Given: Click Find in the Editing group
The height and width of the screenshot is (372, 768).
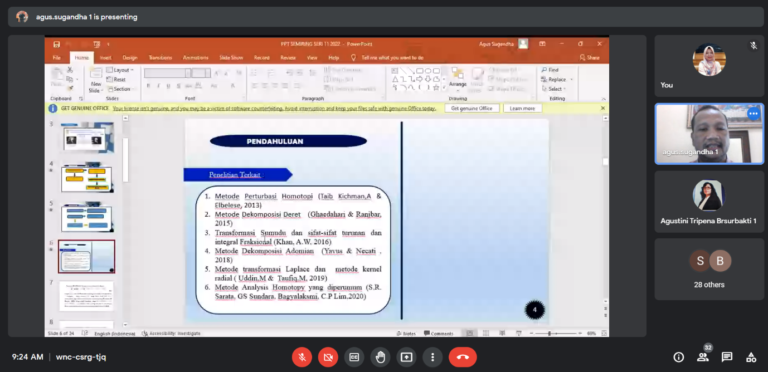Looking at the screenshot, I should click(x=551, y=70).
